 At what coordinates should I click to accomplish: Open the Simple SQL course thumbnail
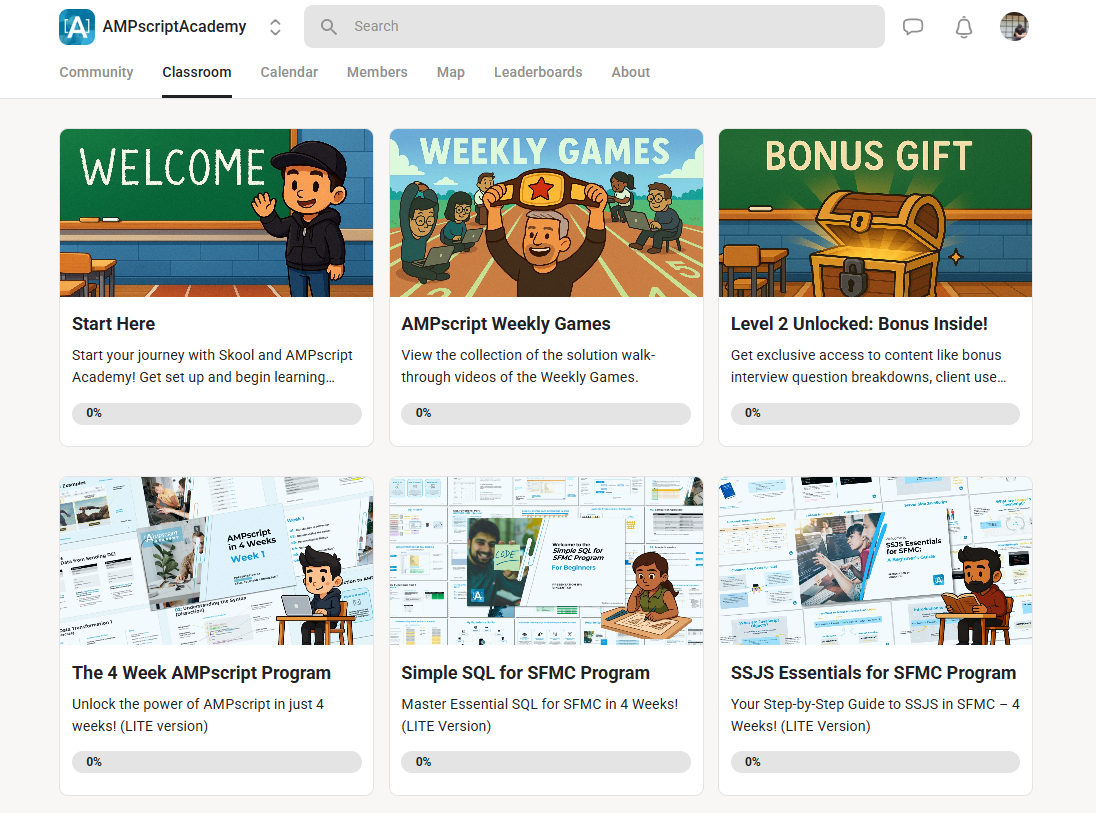tap(547, 561)
